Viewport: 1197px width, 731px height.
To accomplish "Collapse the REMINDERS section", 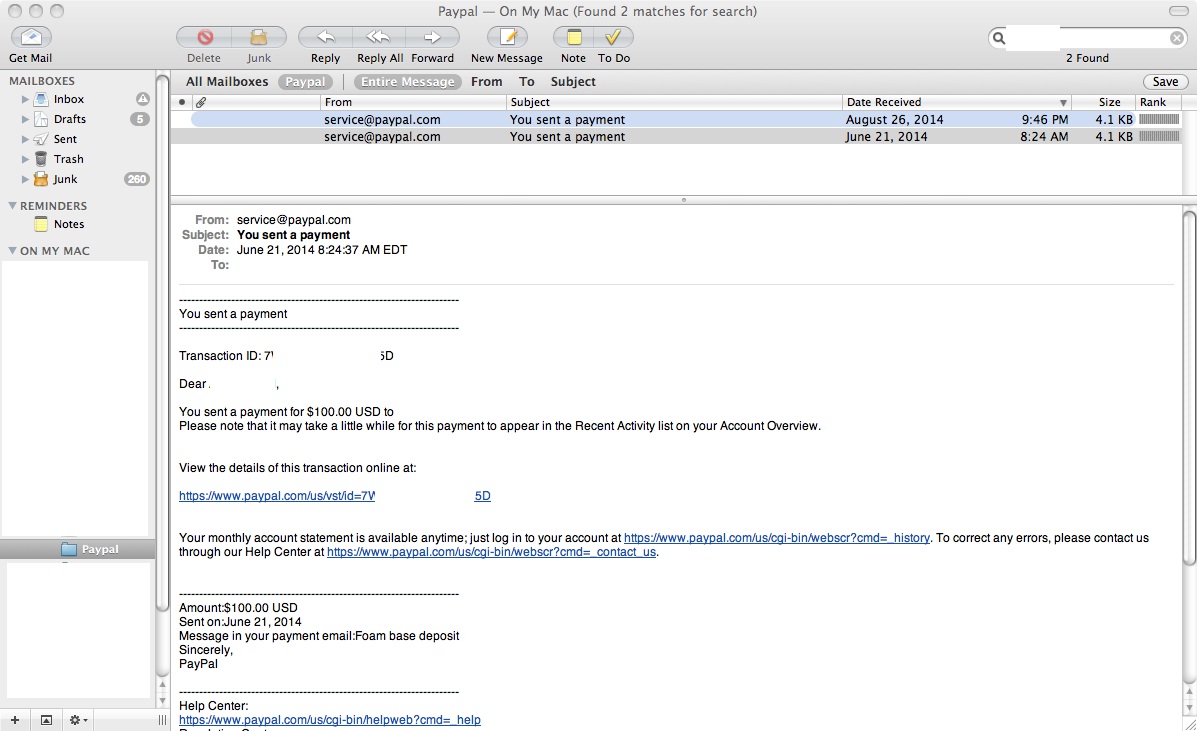I will (12, 206).
